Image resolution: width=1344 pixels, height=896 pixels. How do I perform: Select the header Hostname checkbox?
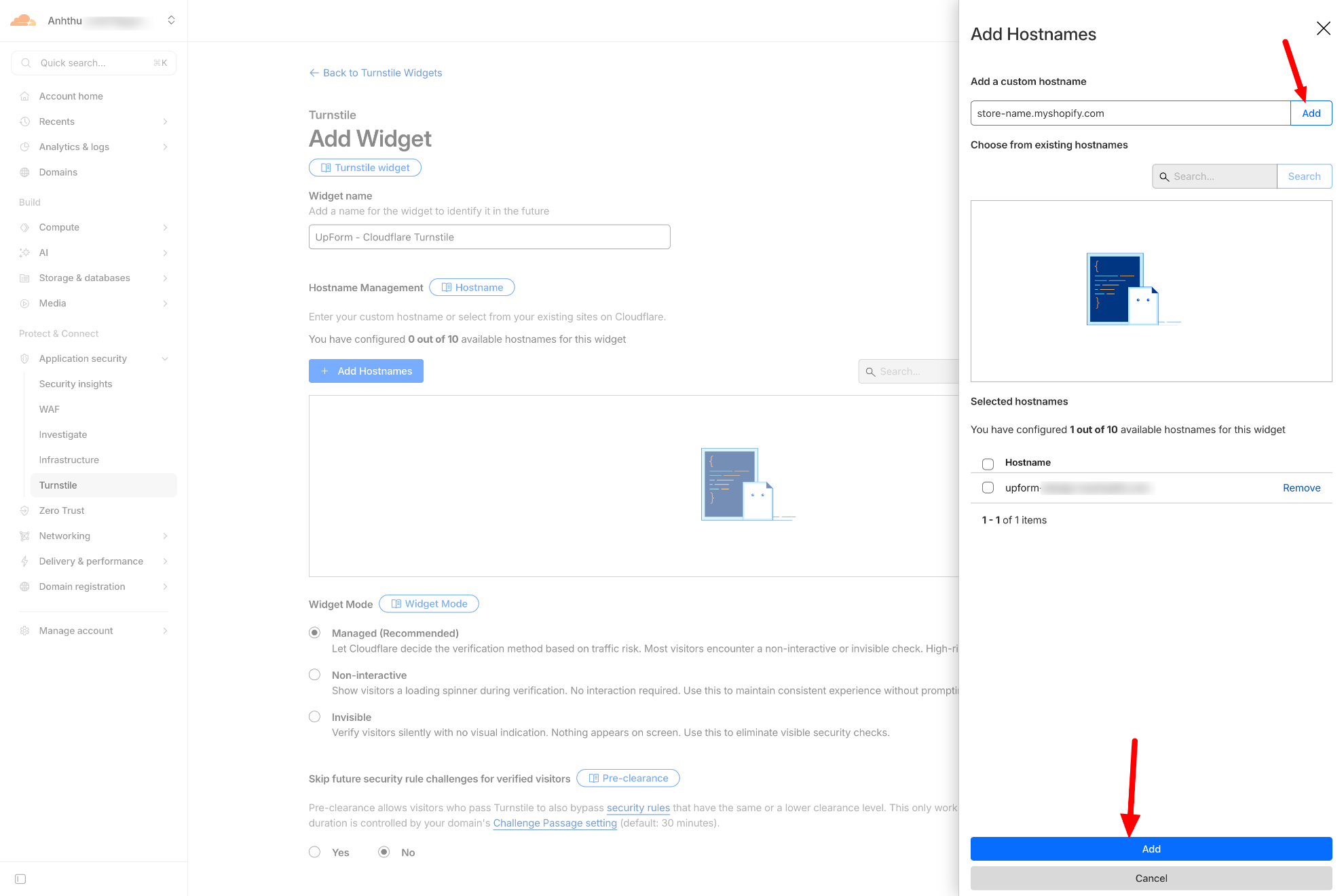coord(988,464)
